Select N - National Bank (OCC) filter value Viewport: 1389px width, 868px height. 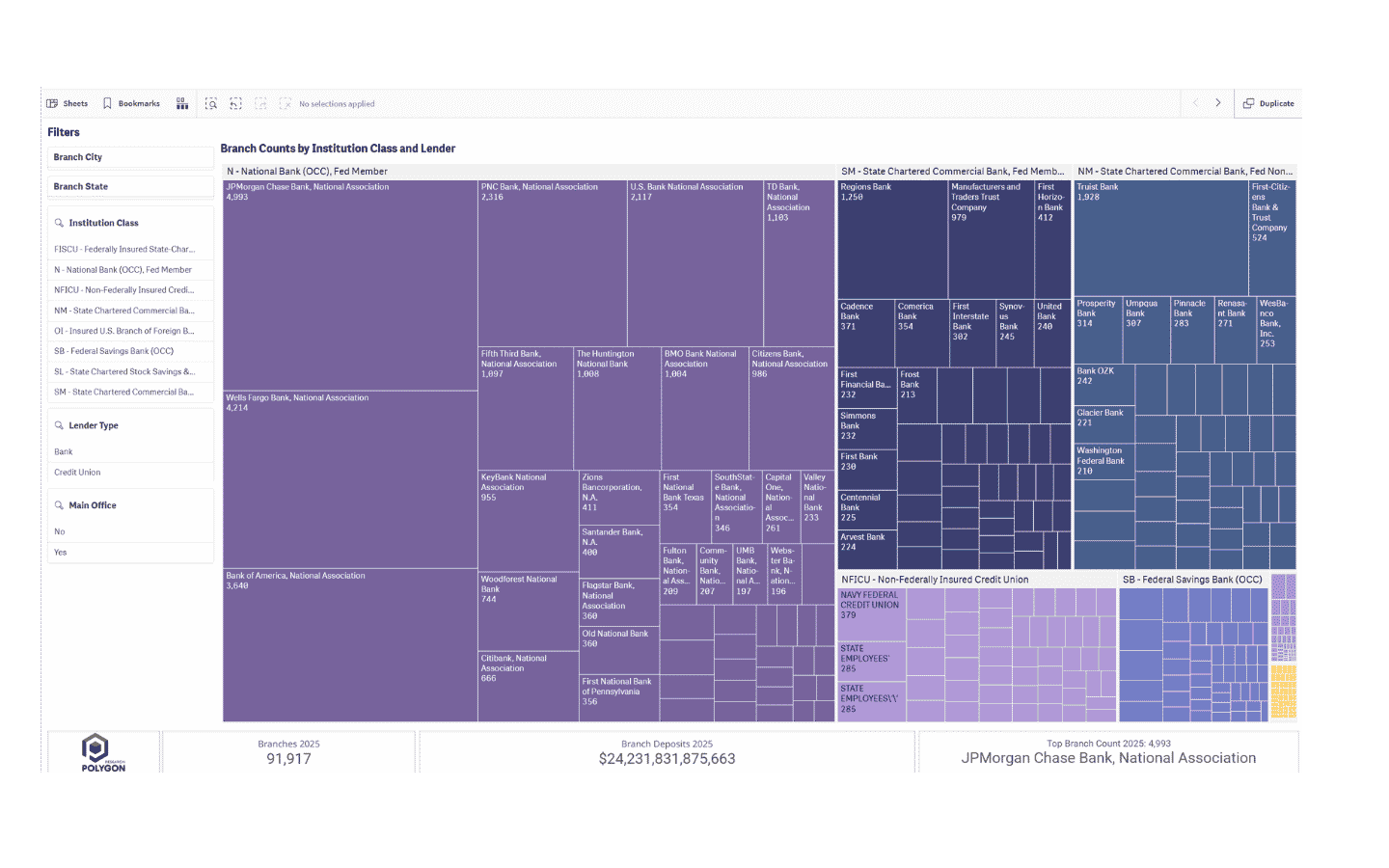pyautogui.click(x=130, y=270)
